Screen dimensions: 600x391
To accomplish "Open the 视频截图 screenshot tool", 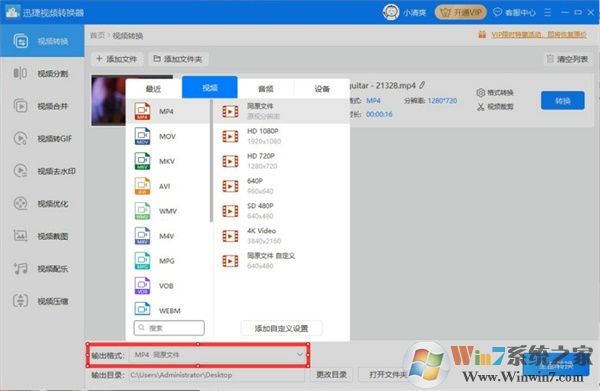I will pyautogui.click(x=42, y=236).
